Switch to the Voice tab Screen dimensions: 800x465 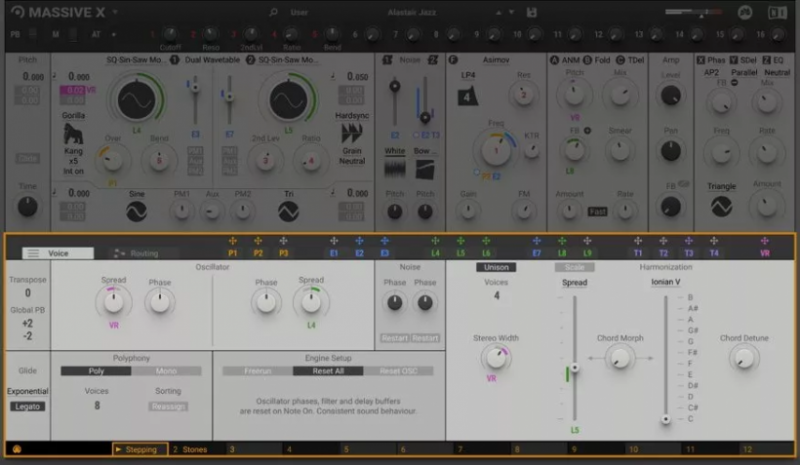tap(58, 253)
